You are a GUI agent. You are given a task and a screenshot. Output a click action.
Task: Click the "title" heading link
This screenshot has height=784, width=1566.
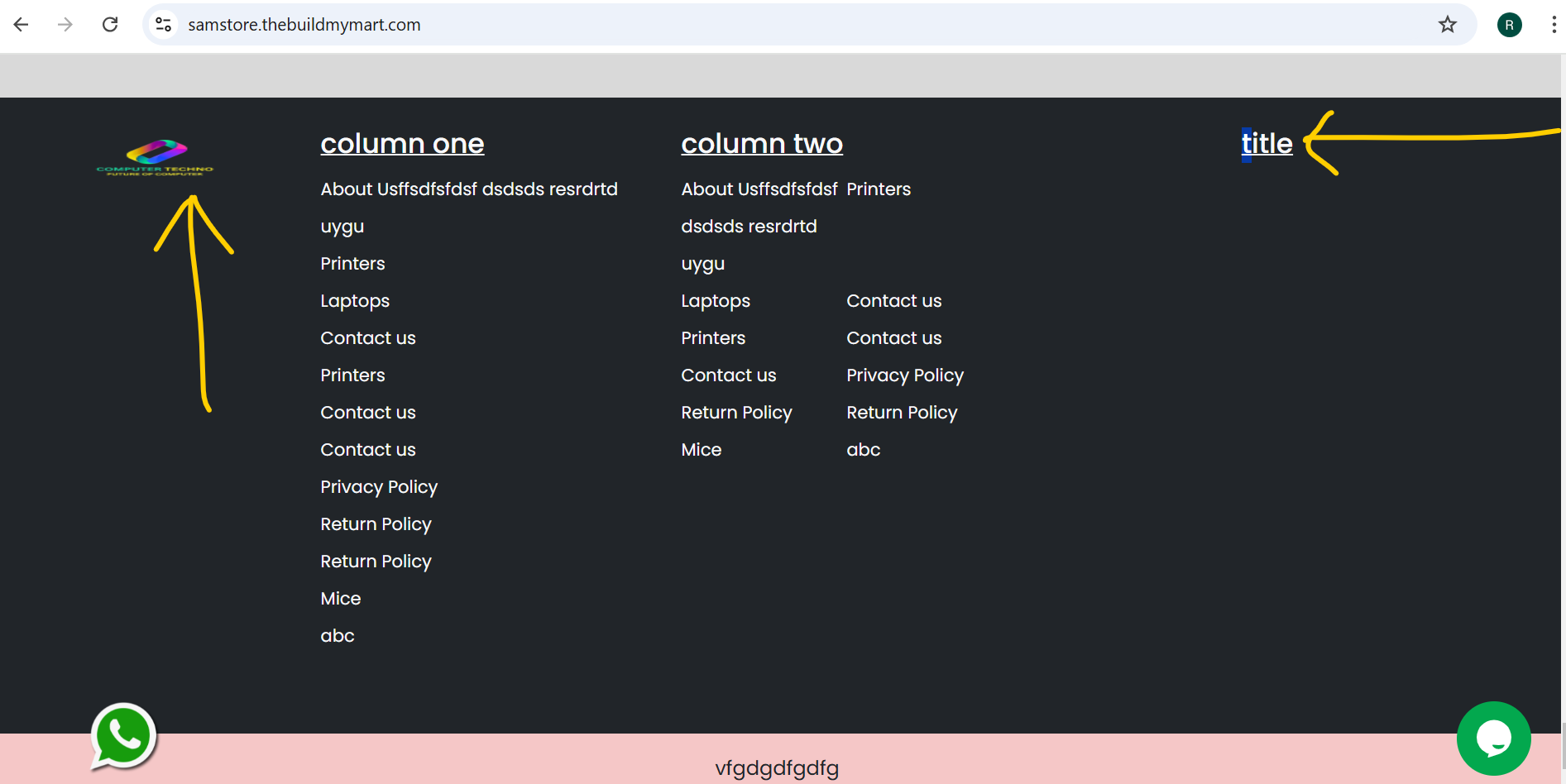point(1267,143)
